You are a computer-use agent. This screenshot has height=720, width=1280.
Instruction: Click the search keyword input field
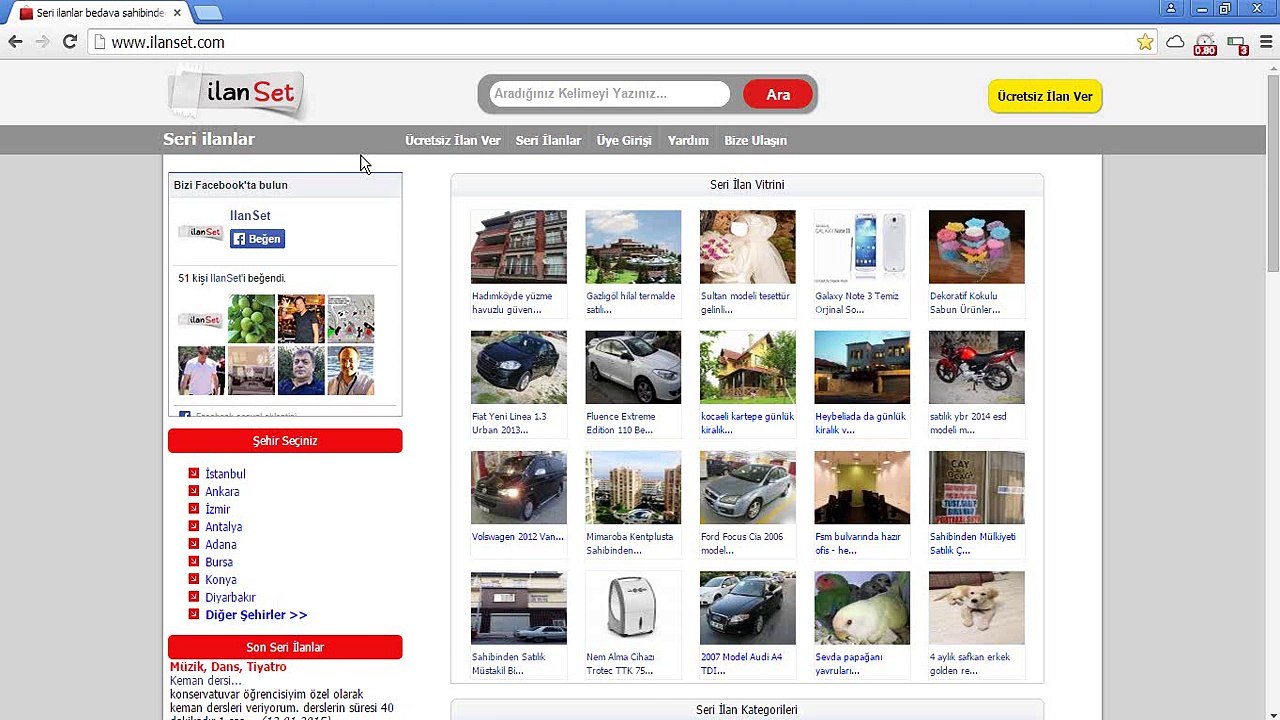(609, 94)
